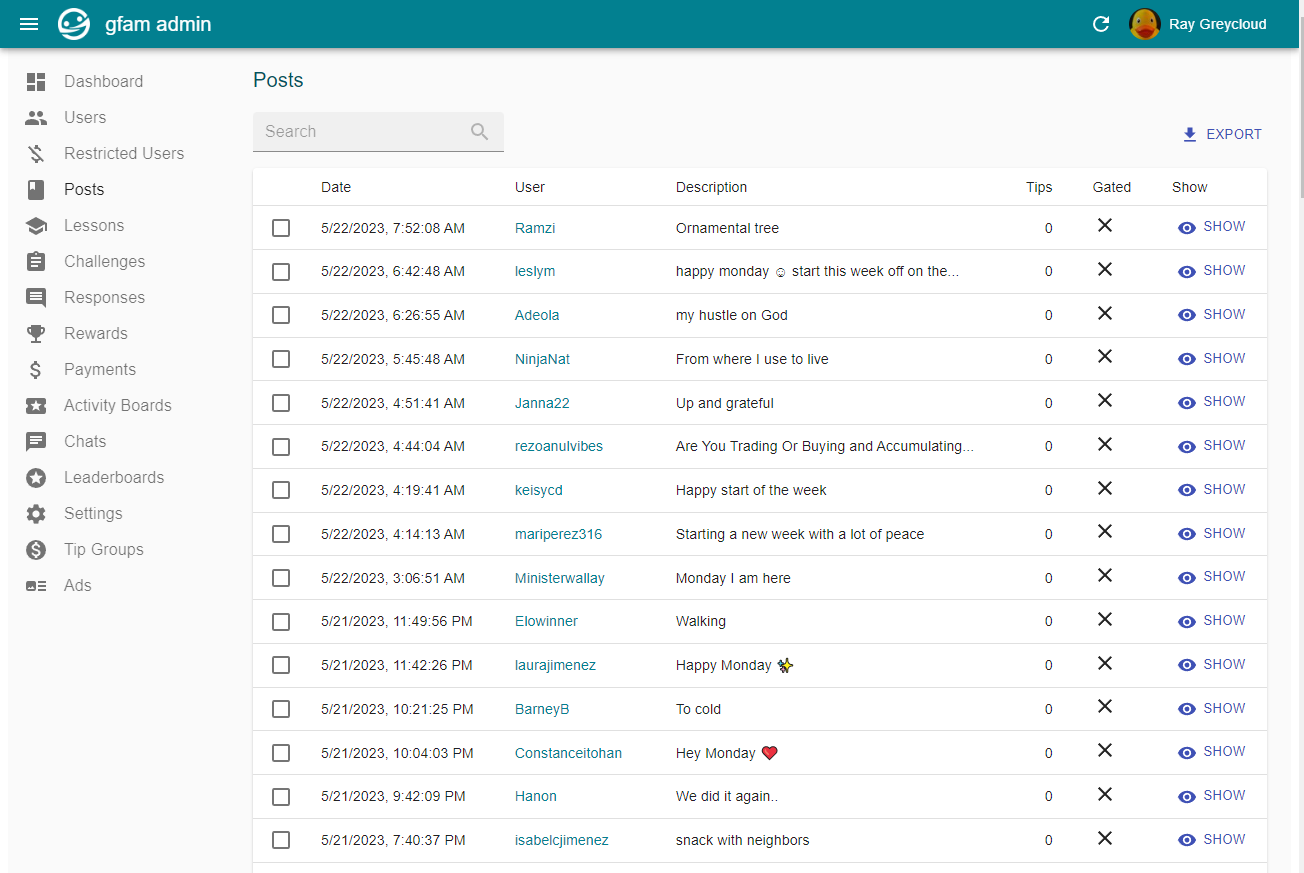Click SHOW for Ministerwallay's post

1212,577
